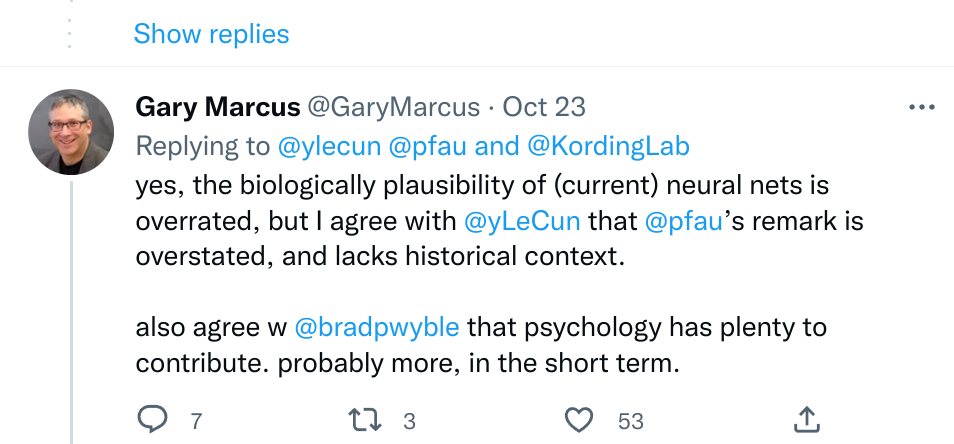Click the reply speech bubble icon

(x=151, y=420)
